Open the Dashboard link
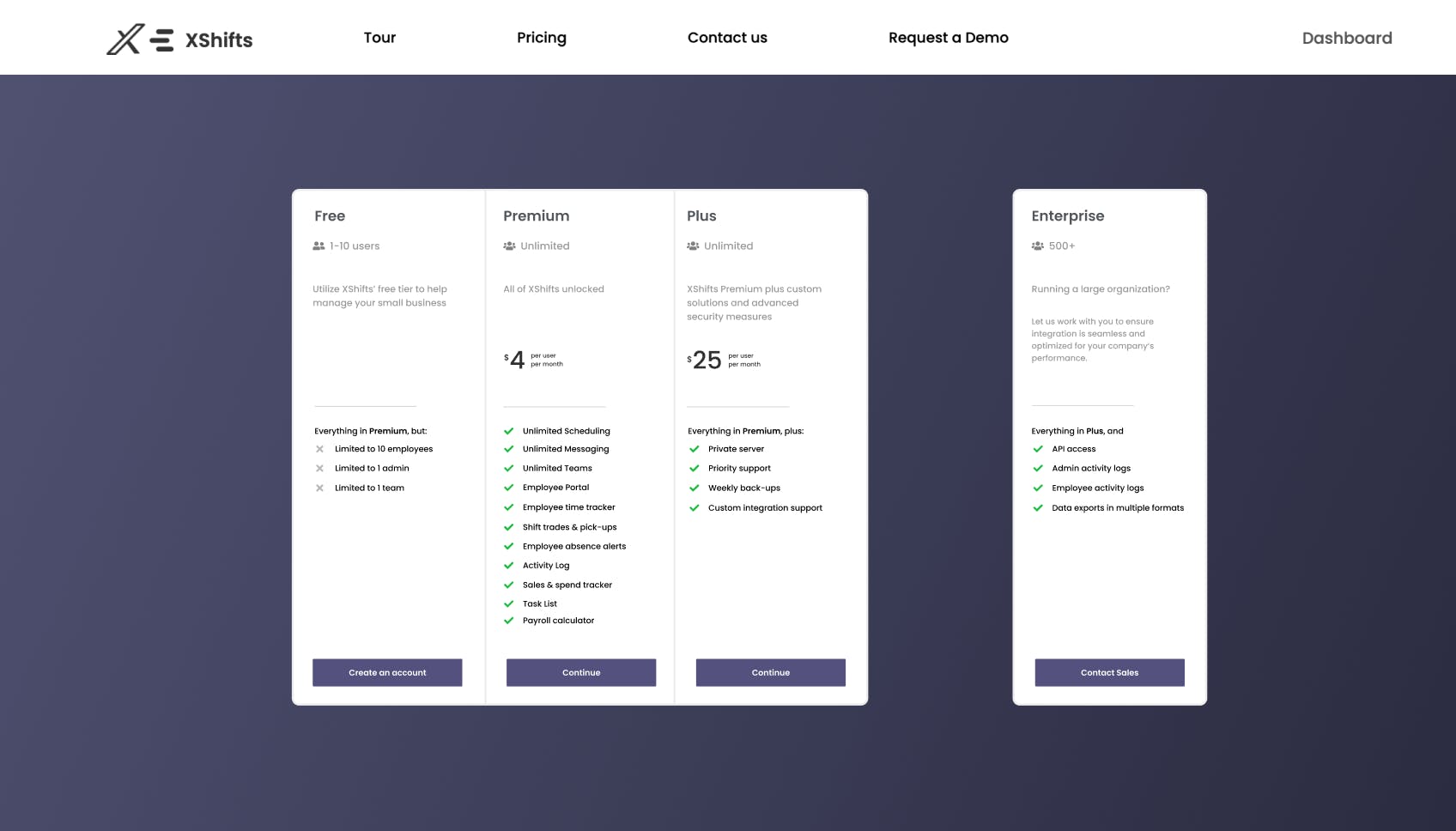The height and width of the screenshot is (831, 1456). pos(1347,38)
